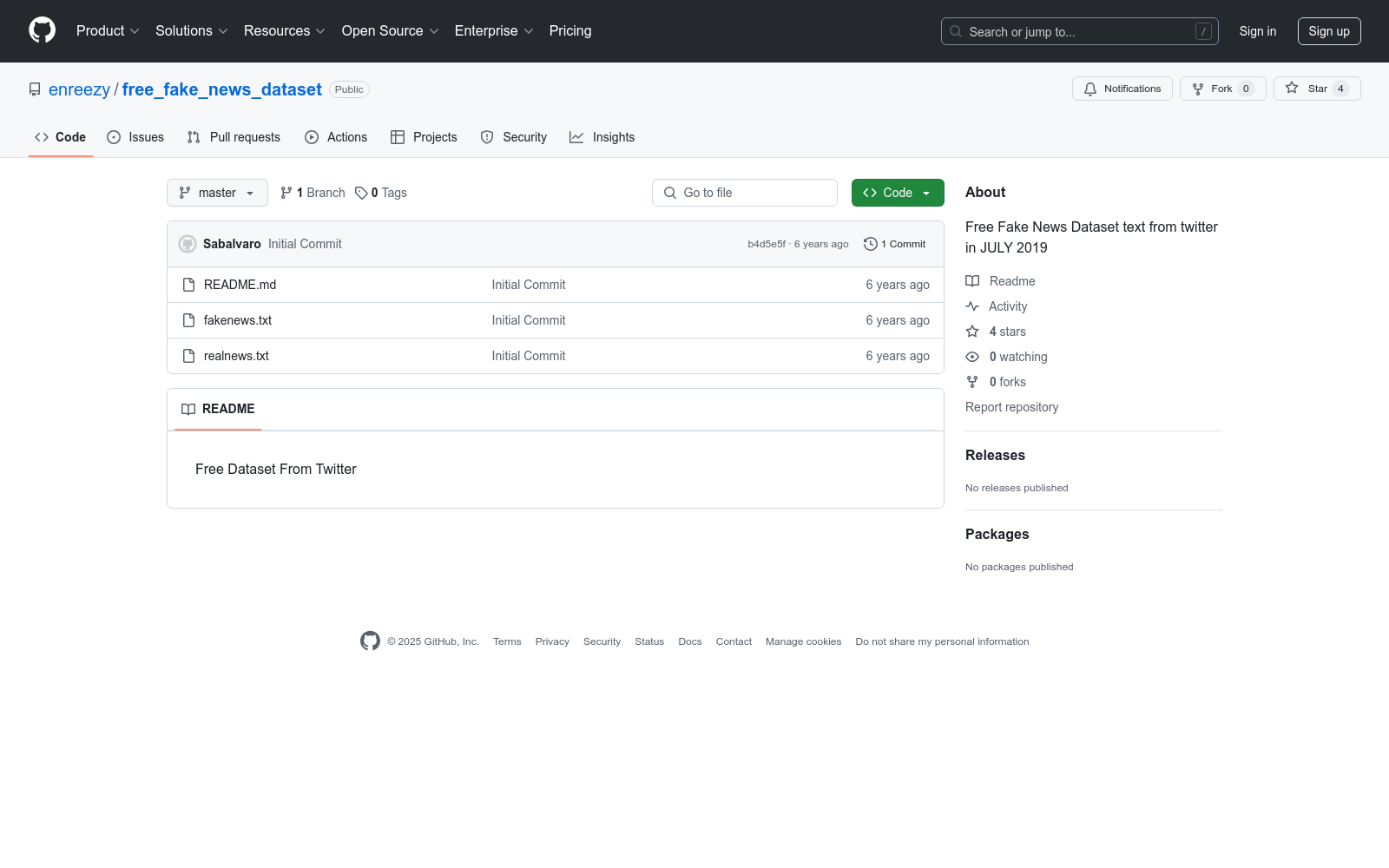Open the free_fake_news_dataset repository link
Screen dimensions: 1389x868
(x=222, y=89)
